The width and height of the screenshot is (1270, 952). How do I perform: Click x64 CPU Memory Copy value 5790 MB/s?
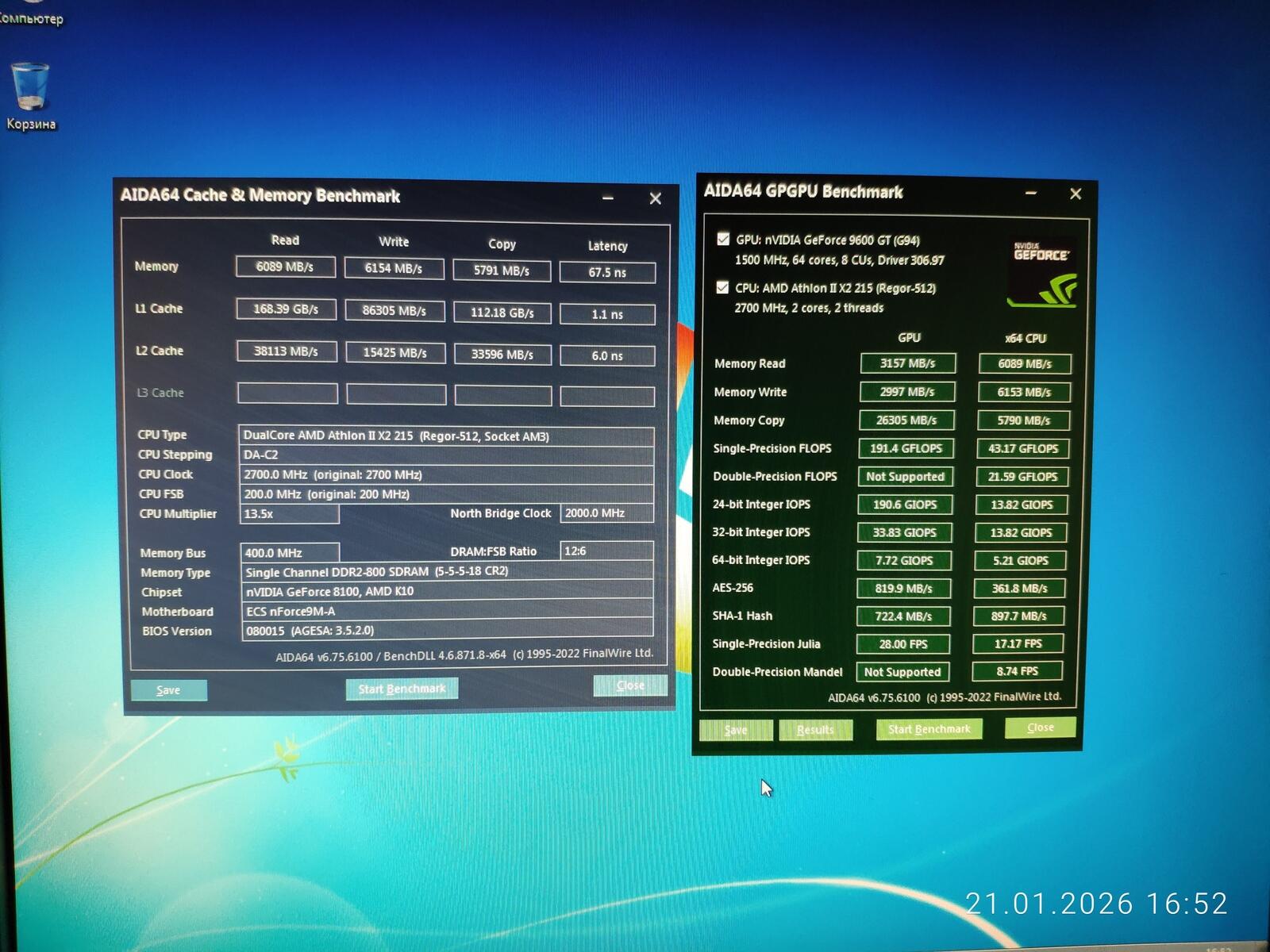(1024, 420)
